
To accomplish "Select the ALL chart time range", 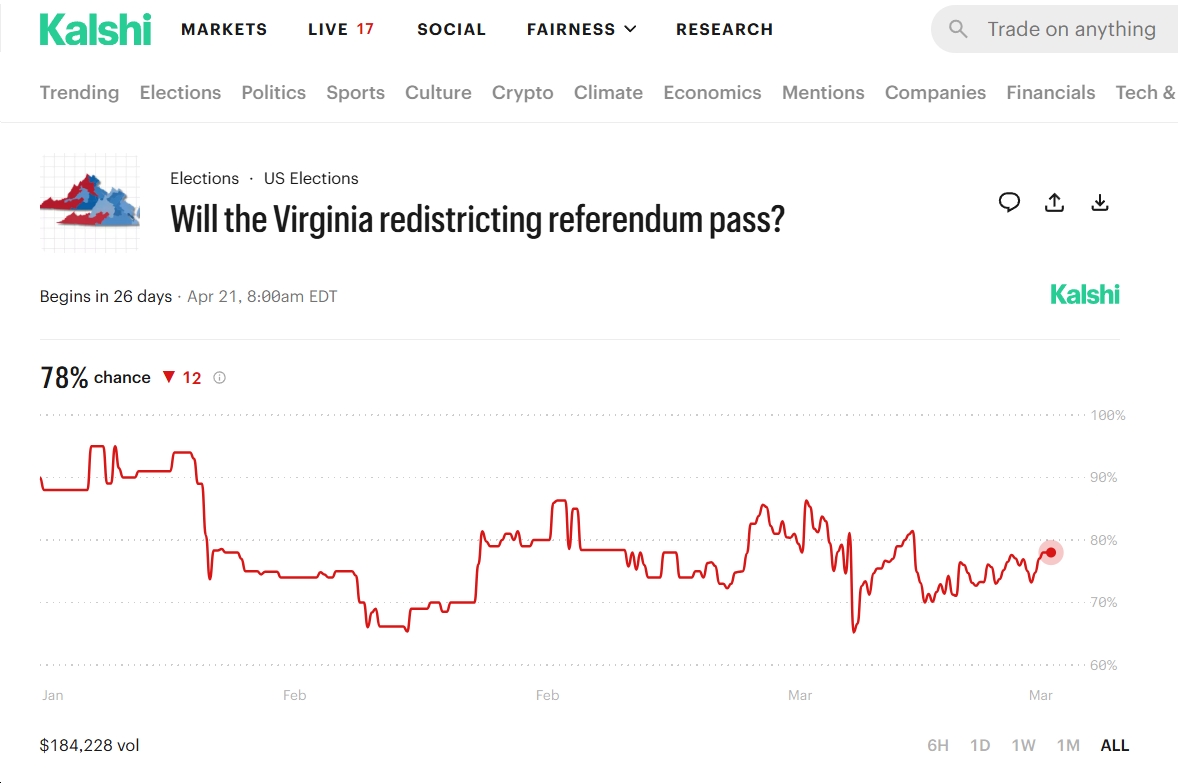I will [x=1114, y=745].
